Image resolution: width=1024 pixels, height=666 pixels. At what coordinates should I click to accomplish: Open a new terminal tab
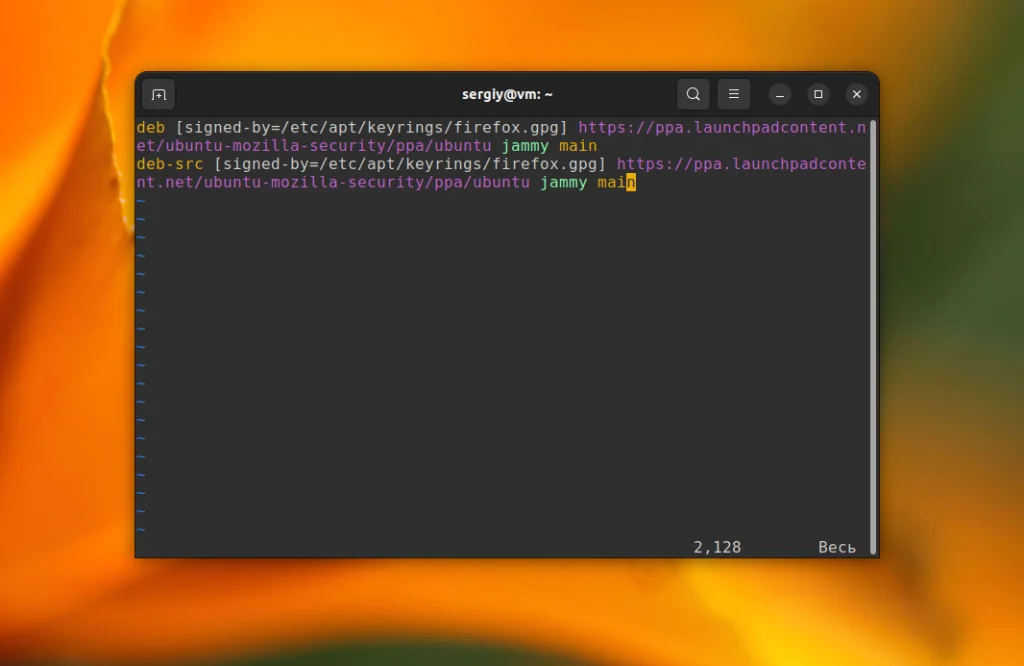[158, 93]
